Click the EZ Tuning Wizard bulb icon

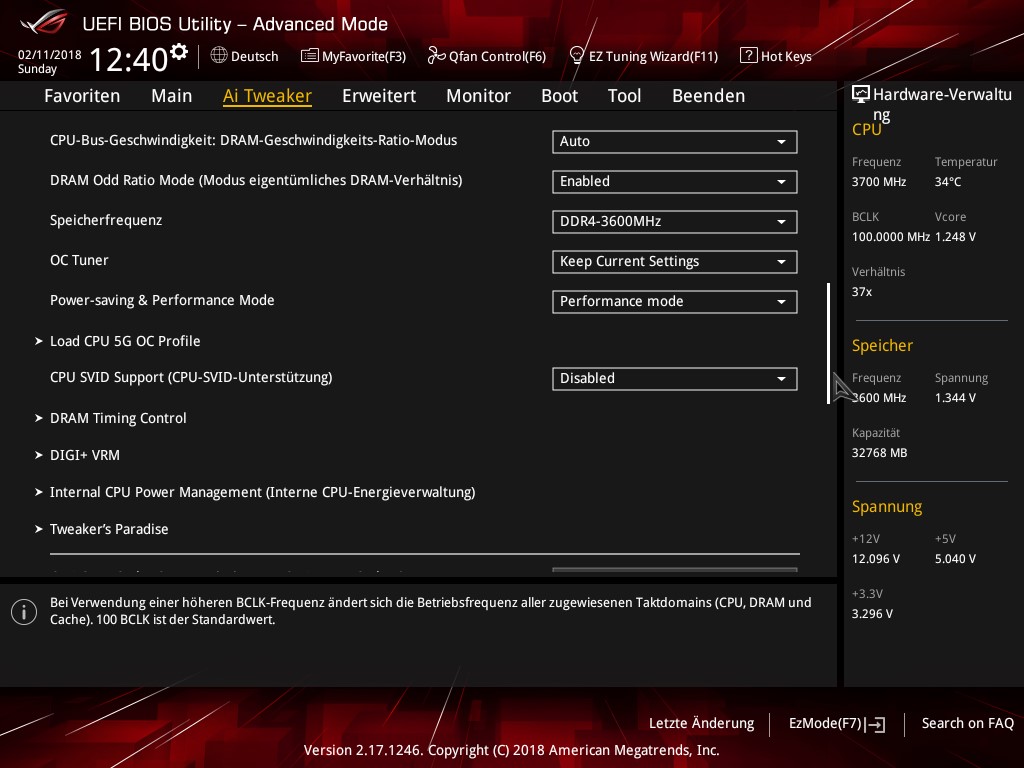pos(577,56)
